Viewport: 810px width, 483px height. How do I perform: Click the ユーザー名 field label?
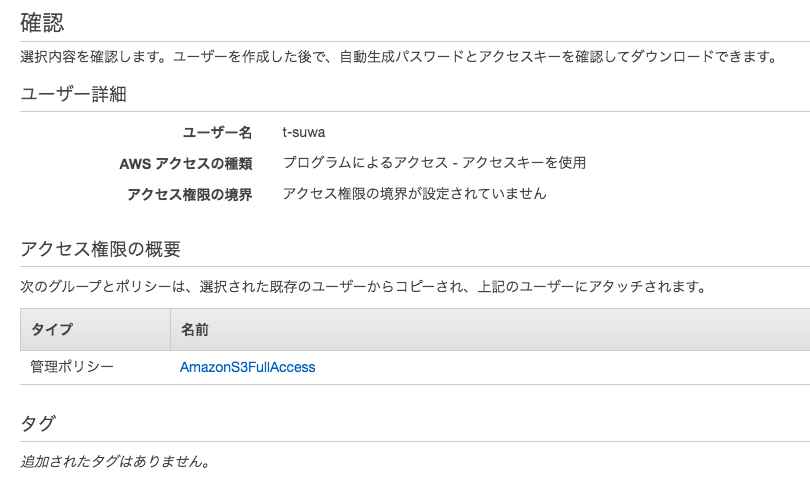coord(217,132)
